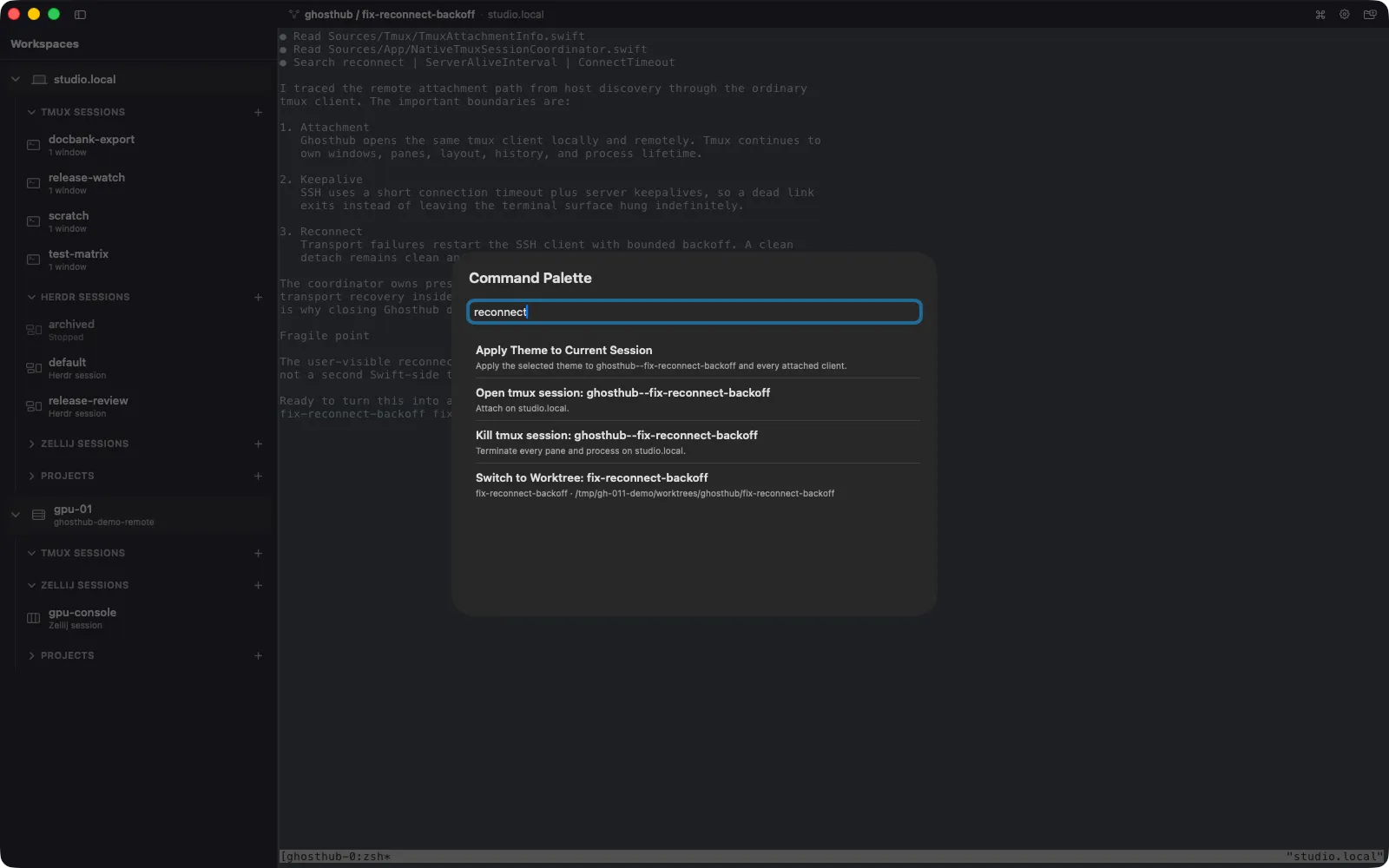
Task: Click the herdr icon for default session
Action: pyautogui.click(x=34, y=368)
